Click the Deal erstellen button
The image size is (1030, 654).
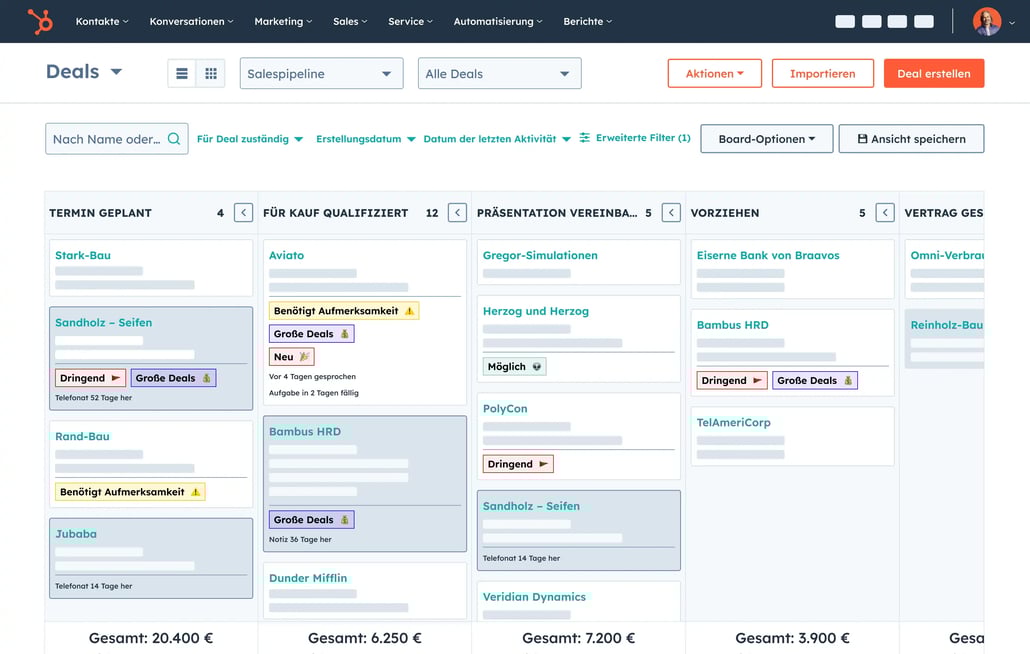tap(933, 73)
